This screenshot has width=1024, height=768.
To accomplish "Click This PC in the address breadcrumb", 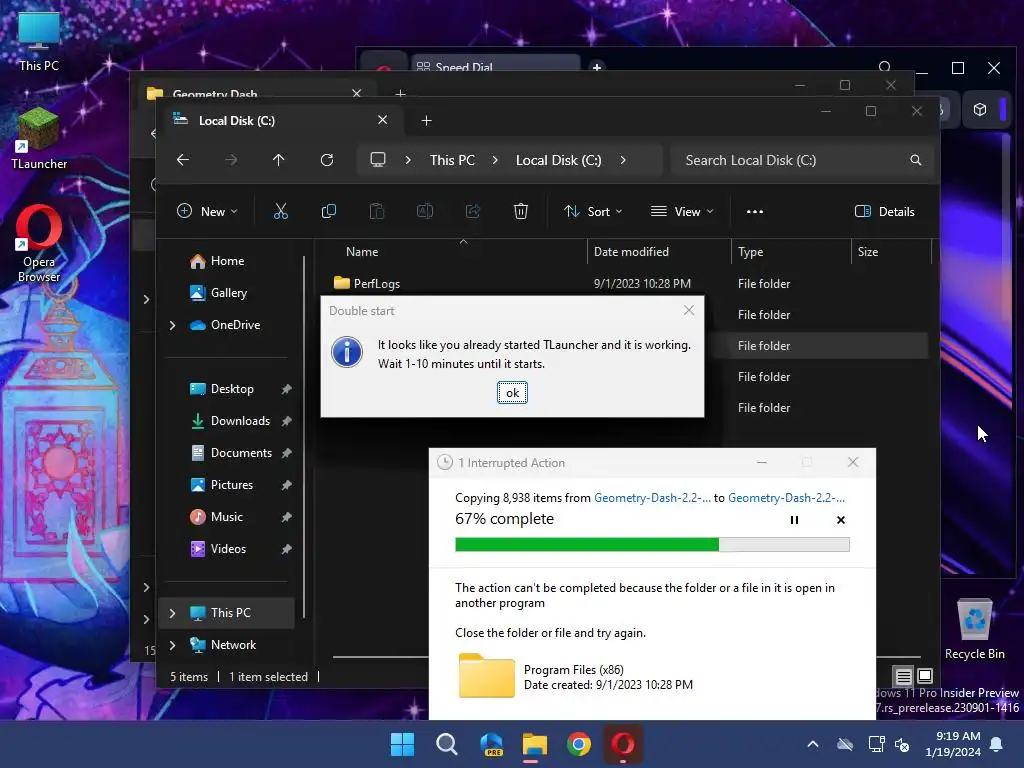I will click(x=452, y=160).
